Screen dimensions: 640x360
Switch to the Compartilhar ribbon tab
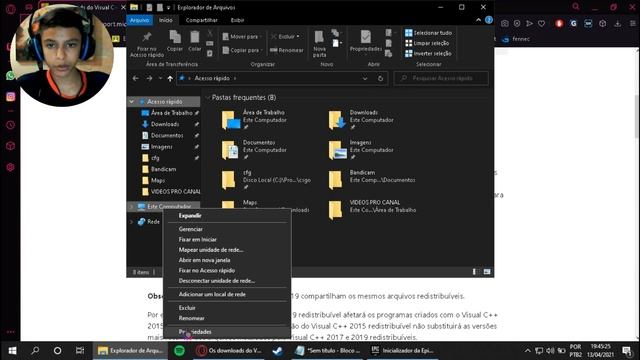[x=202, y=20]
